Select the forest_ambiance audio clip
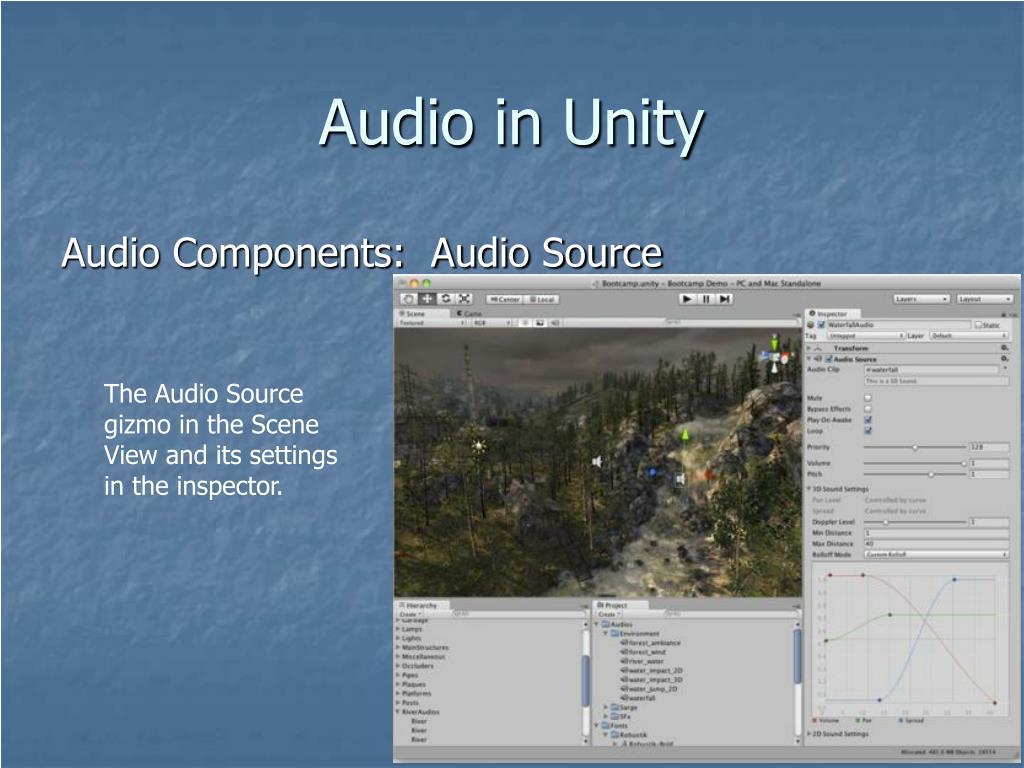Image resolution: width=1024 pixels, height=768 pixels. [650, 643]
